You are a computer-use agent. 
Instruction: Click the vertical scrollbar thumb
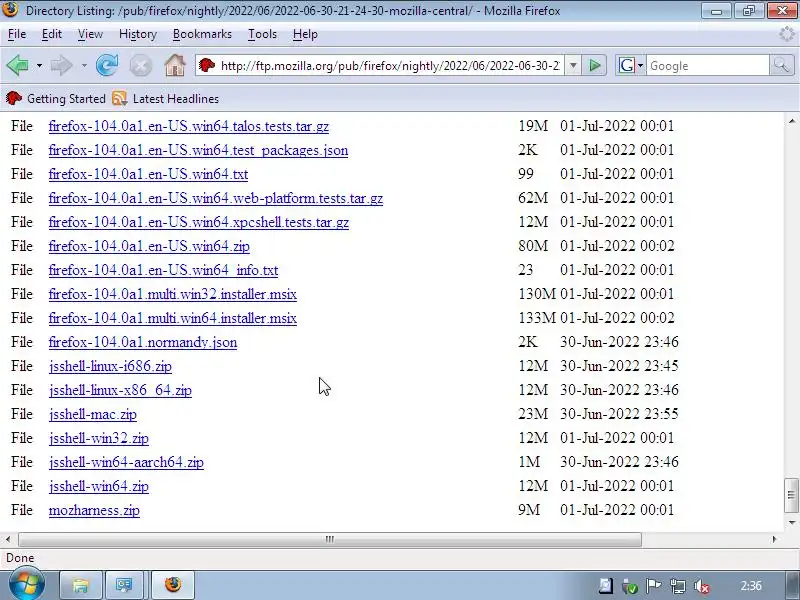[791, 494]
